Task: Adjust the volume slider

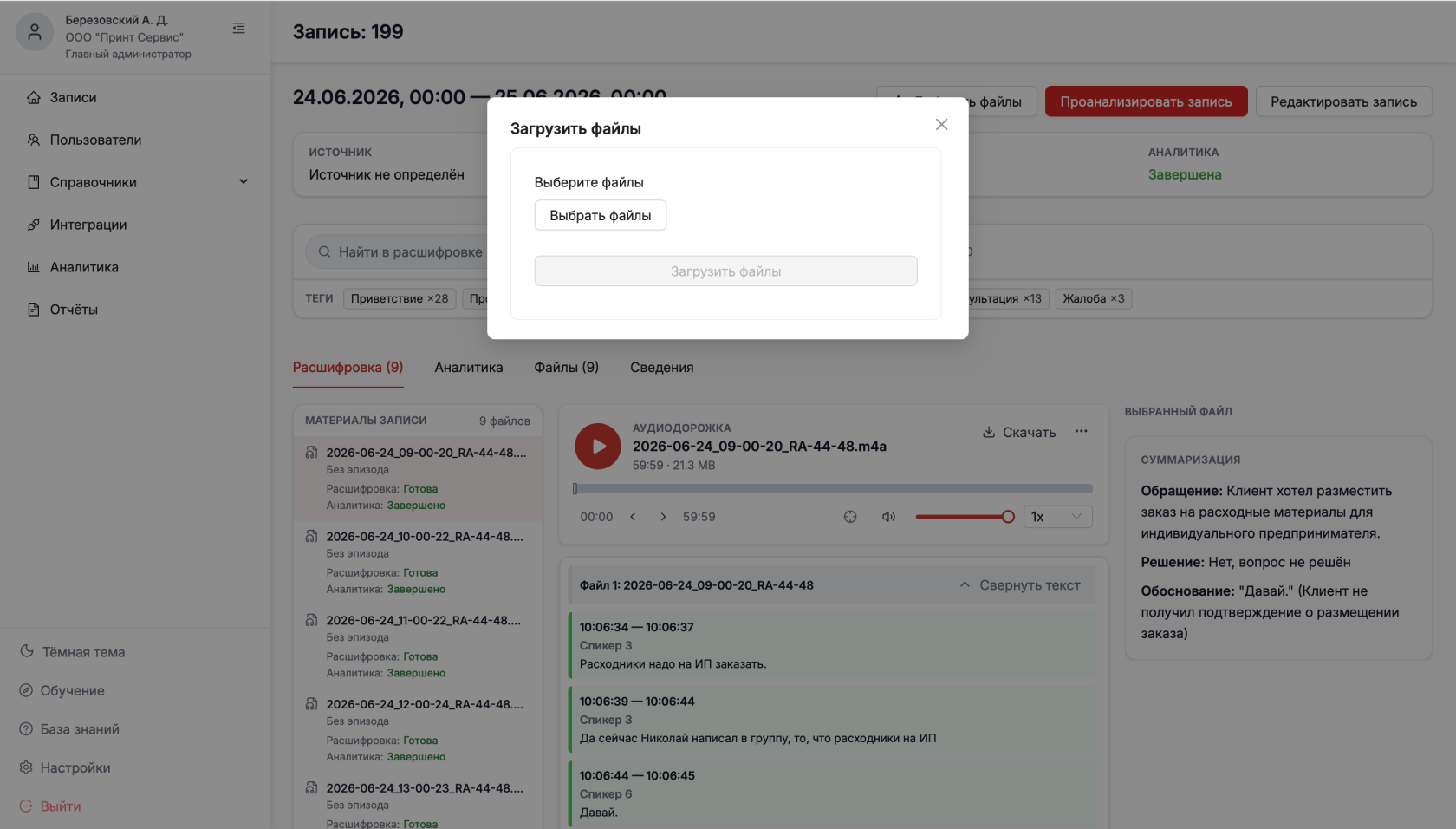Action: (965, 517)
